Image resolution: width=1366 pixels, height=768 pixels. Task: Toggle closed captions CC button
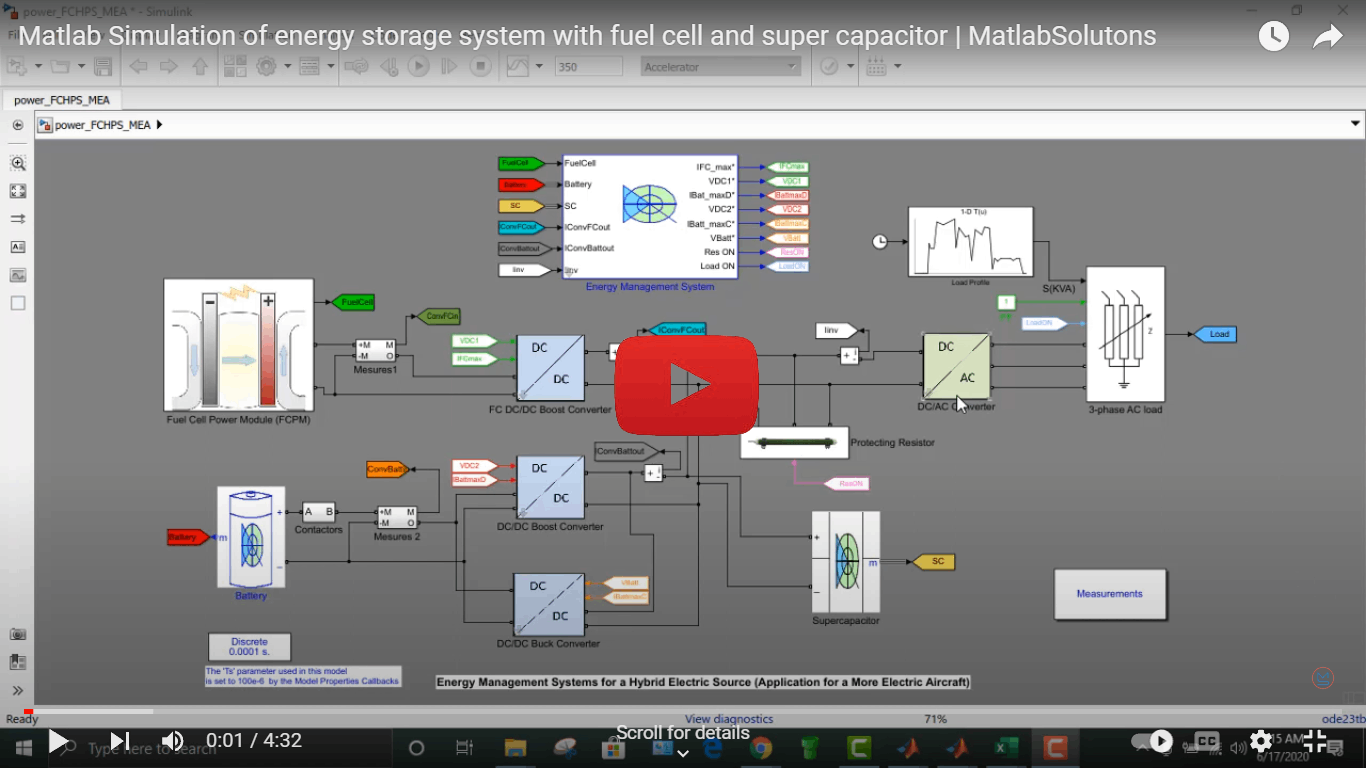1207,741
